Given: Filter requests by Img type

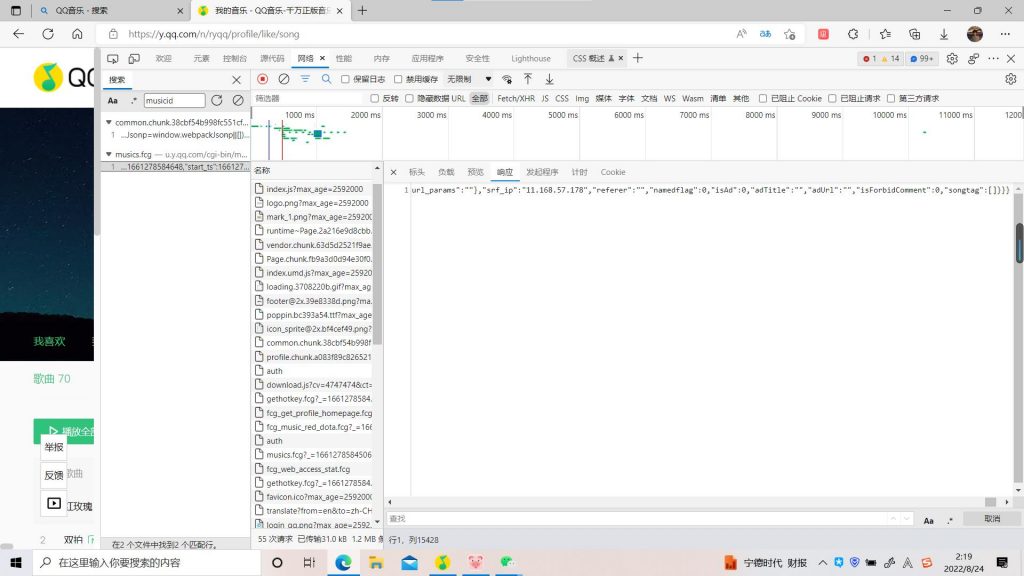Looking at the screenshot, I should pos(582,99).
